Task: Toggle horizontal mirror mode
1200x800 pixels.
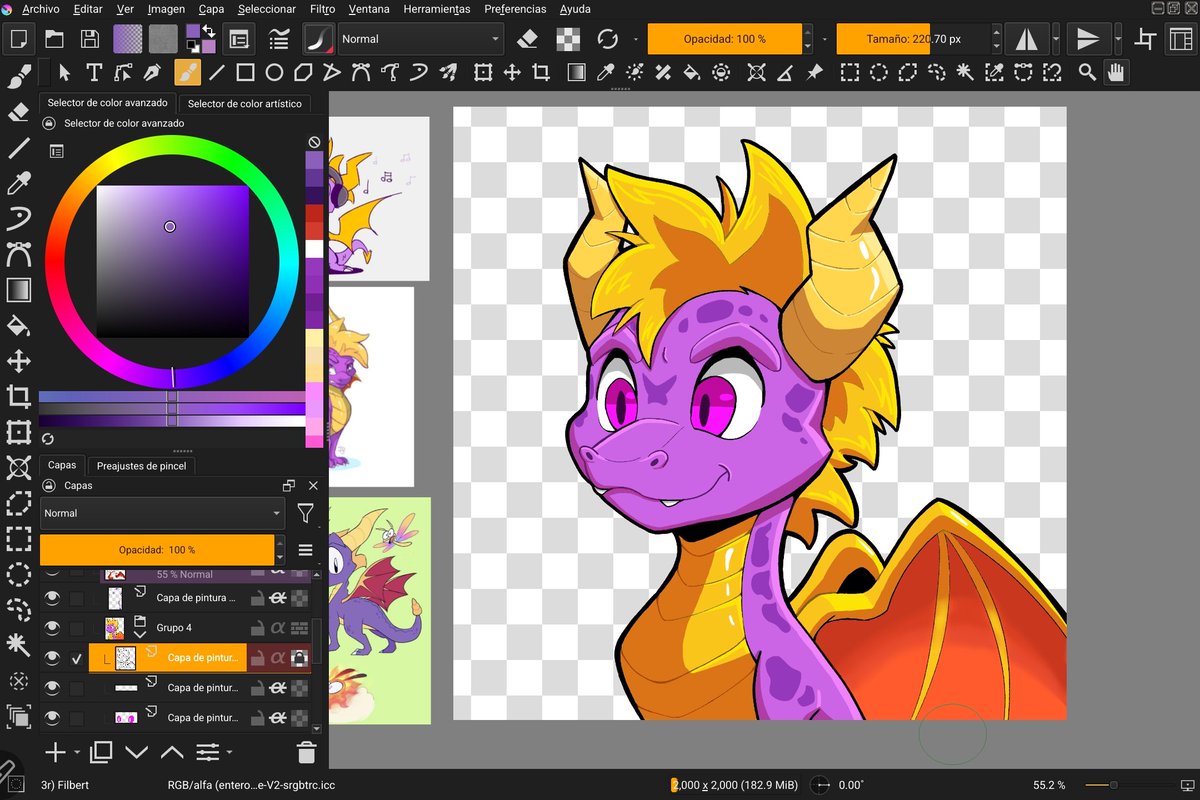Action: point(1026,39)
